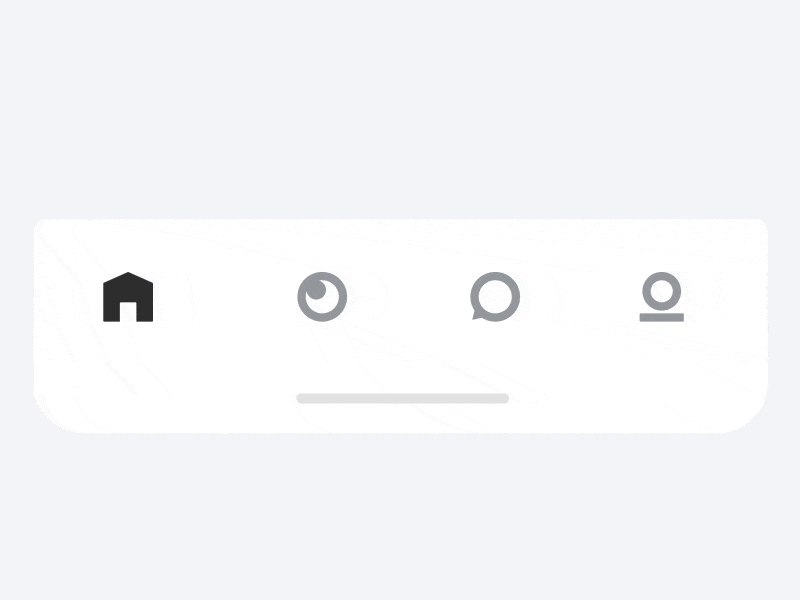Click the circular icon with inner dot
The width and height of the screenshot is (800, 600).
(322, 297)
